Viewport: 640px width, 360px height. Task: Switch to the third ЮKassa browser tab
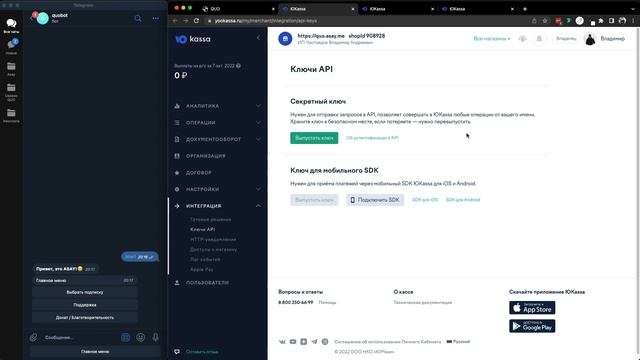398,9
